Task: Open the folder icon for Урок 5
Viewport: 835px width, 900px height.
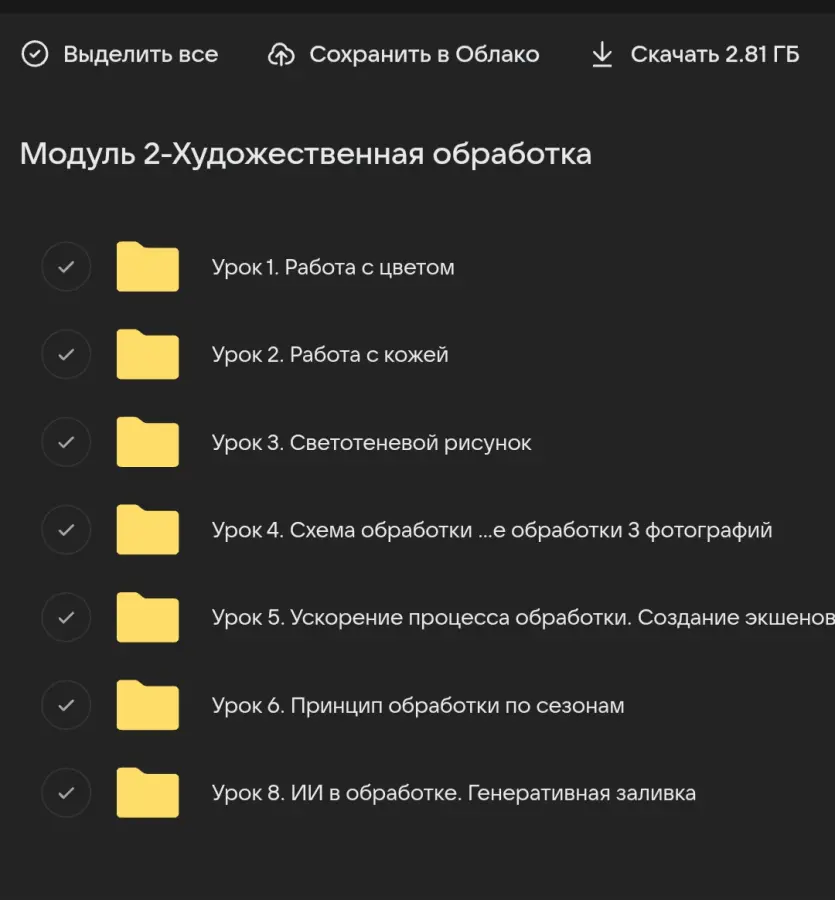Action: click(147, 617)
